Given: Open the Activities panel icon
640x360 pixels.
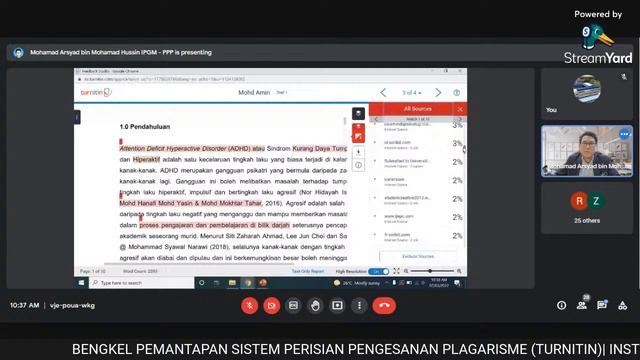Looking at the screenshot, I should 622,305.
